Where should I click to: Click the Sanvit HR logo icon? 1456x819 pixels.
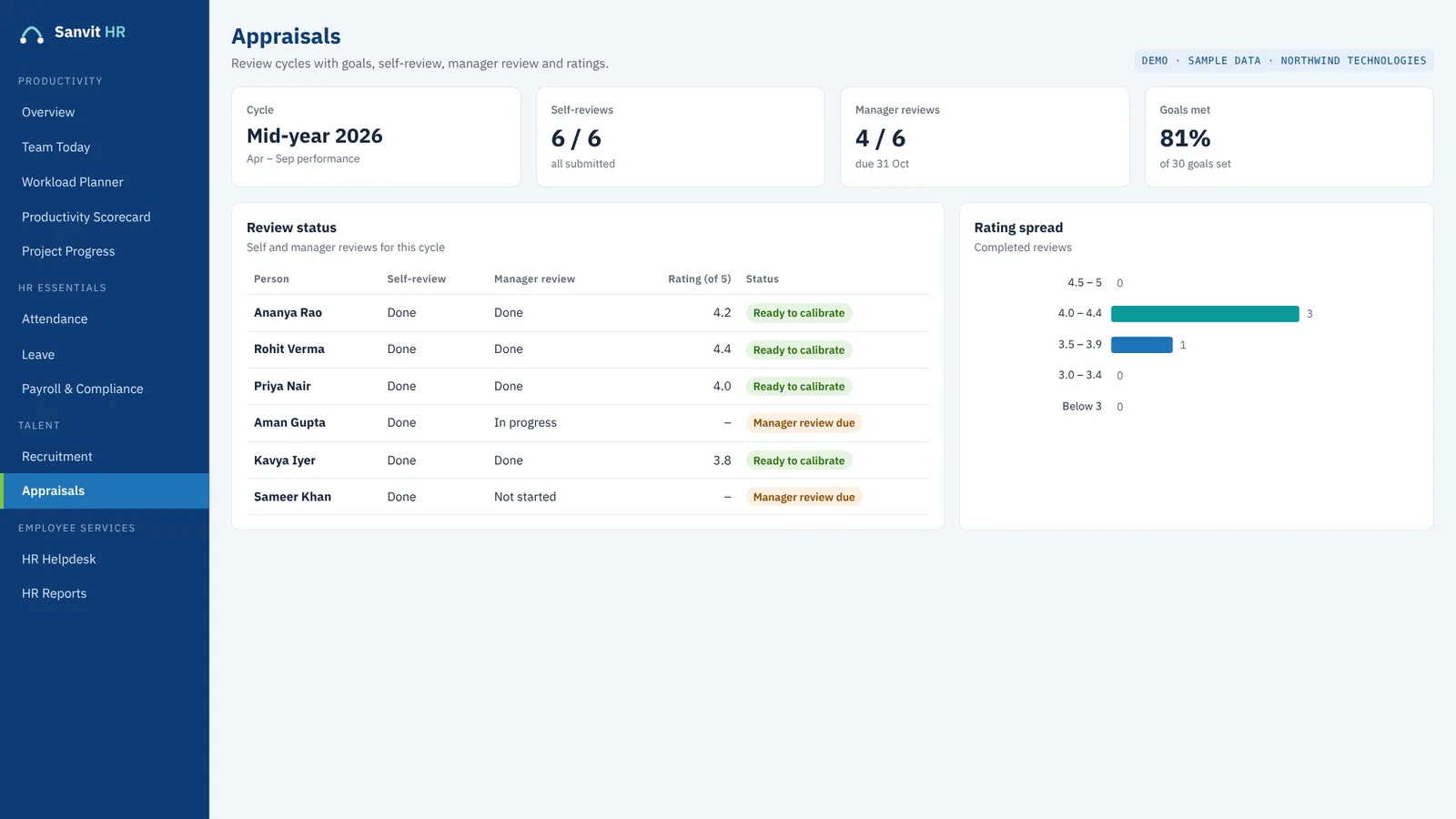(32, 35)
